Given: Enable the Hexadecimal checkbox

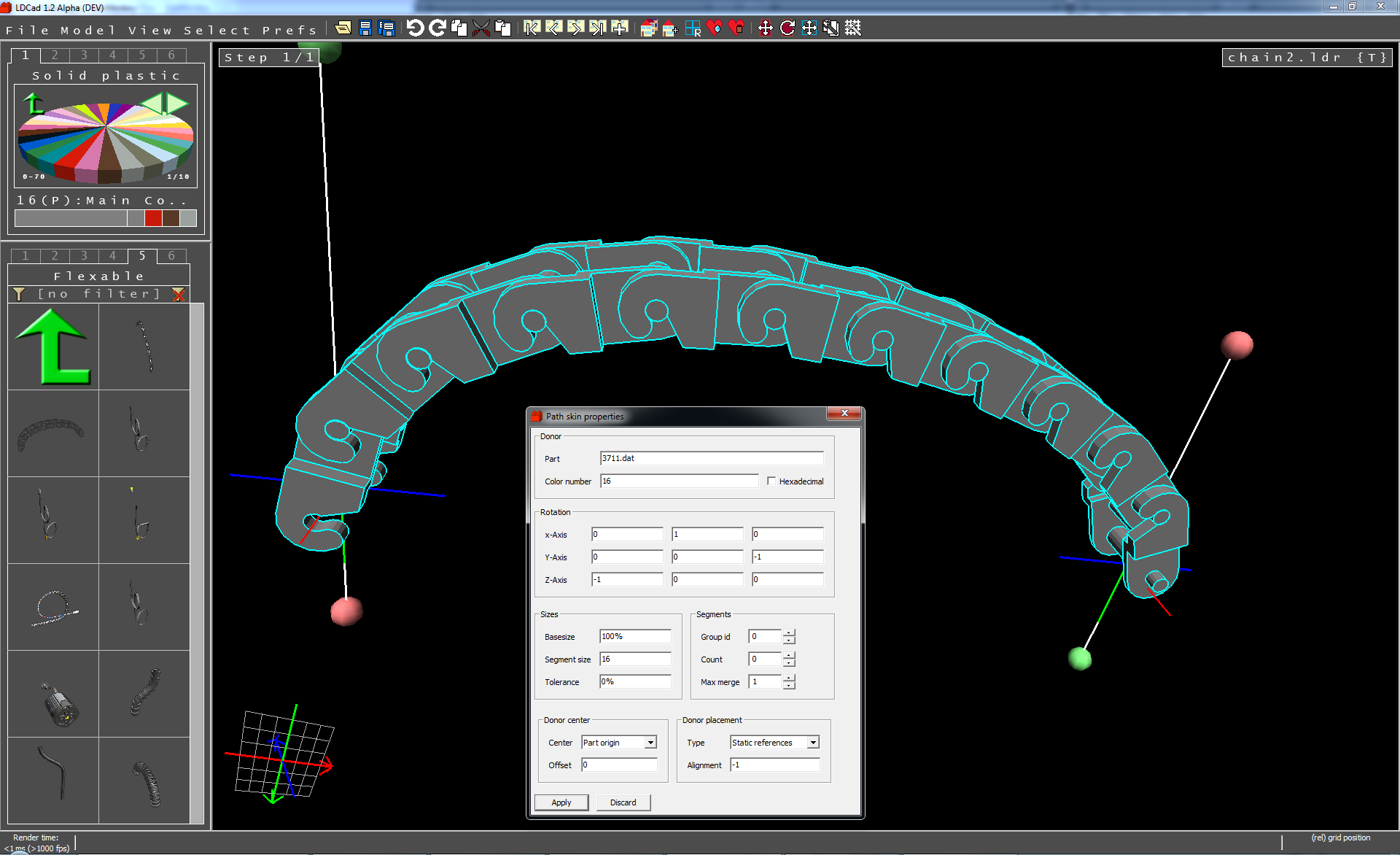Looking at the screenshot, I should pyautogui.click(x=771, y=481).
